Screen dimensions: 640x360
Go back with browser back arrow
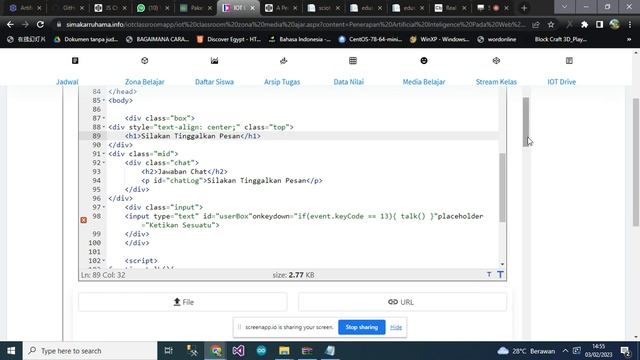pos(10,24)
